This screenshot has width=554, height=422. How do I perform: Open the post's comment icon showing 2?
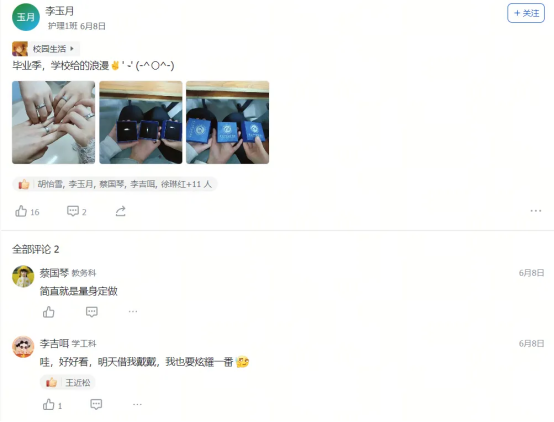[x=77, y=211]
